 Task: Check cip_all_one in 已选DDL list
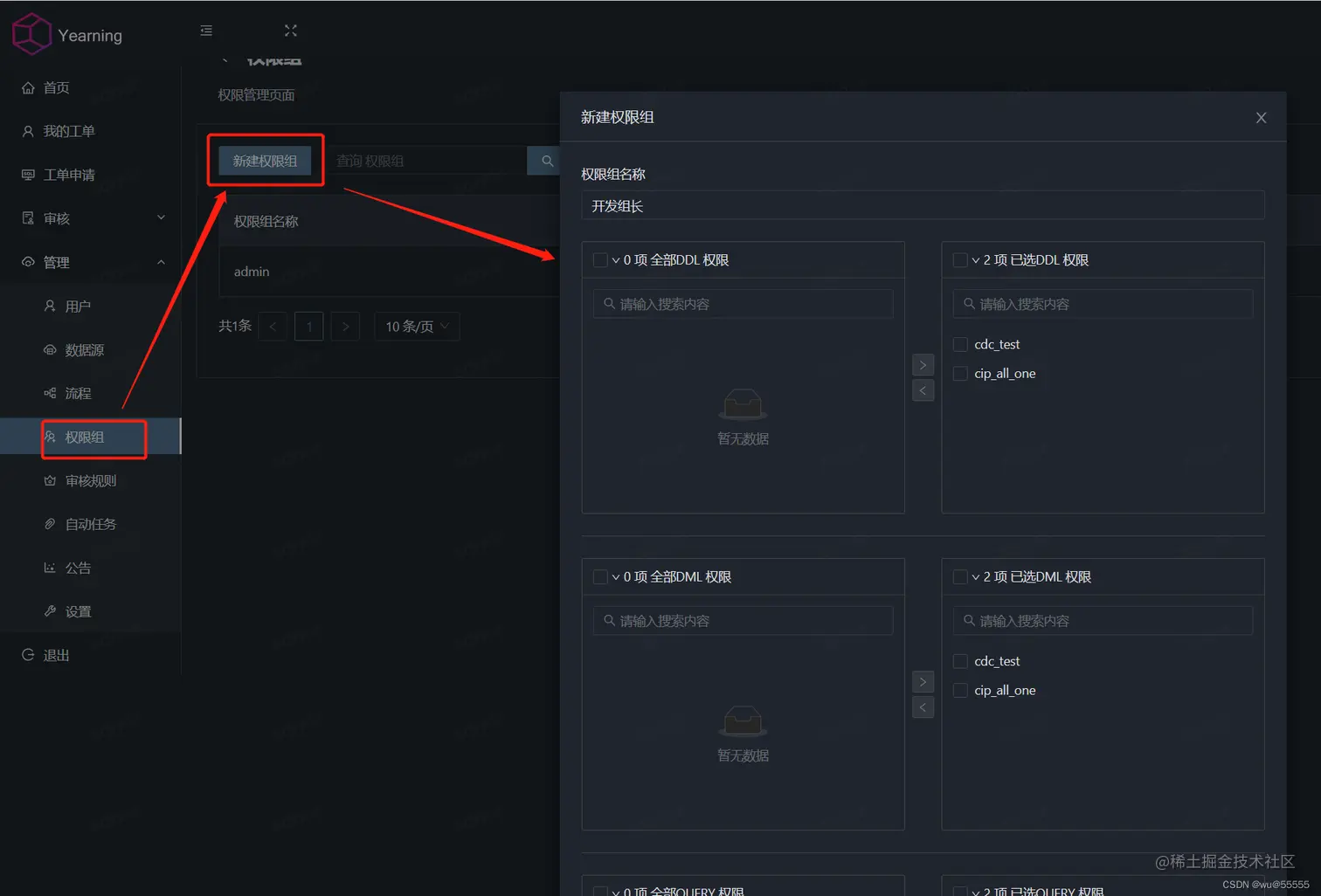[960, 374]
